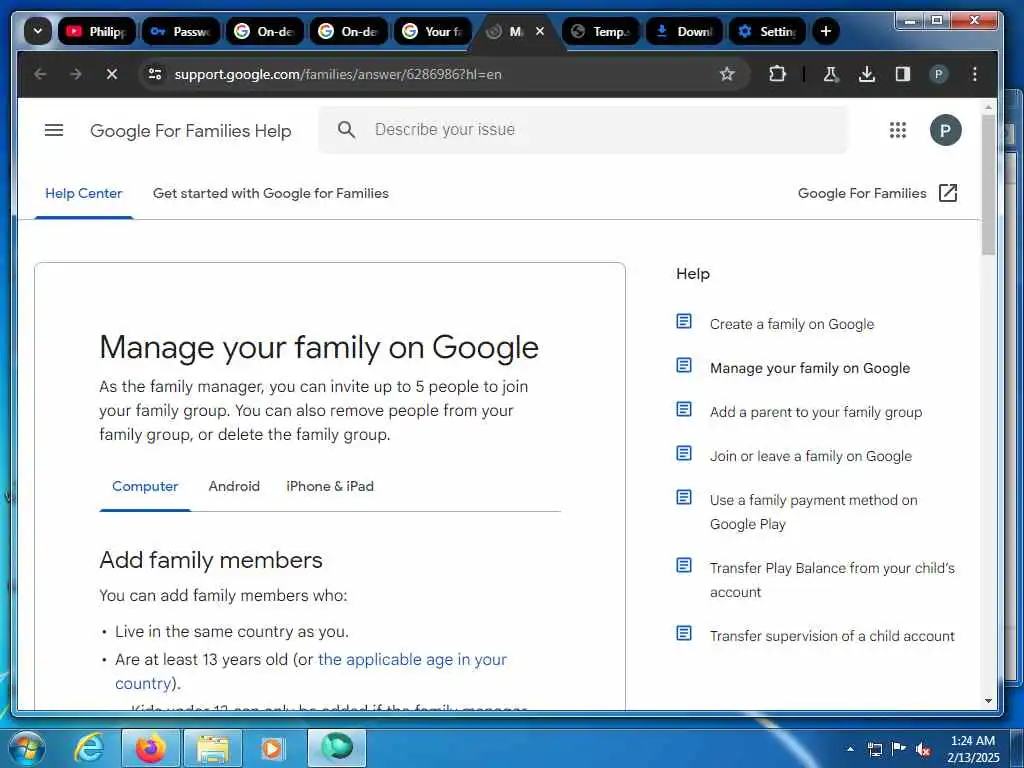
Task: Click the scrollbar up arrow
Action: click(x=988, y=107)
